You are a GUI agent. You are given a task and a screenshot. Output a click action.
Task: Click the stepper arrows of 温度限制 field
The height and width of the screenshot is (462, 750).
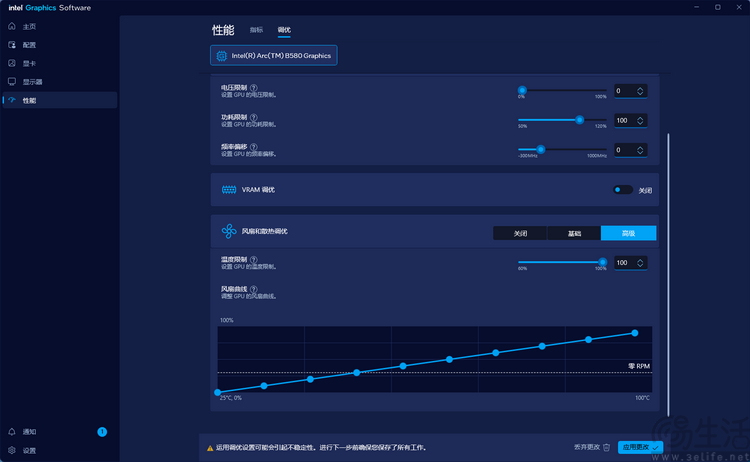point(640,263)
